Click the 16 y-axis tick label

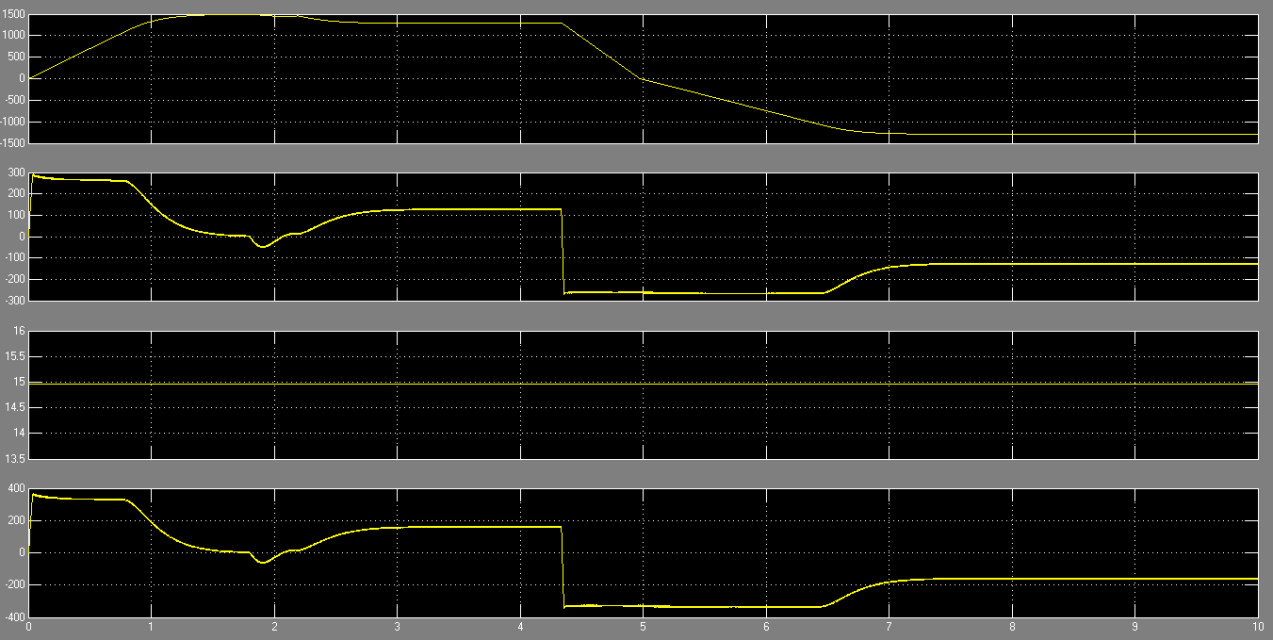click(19, 330)
